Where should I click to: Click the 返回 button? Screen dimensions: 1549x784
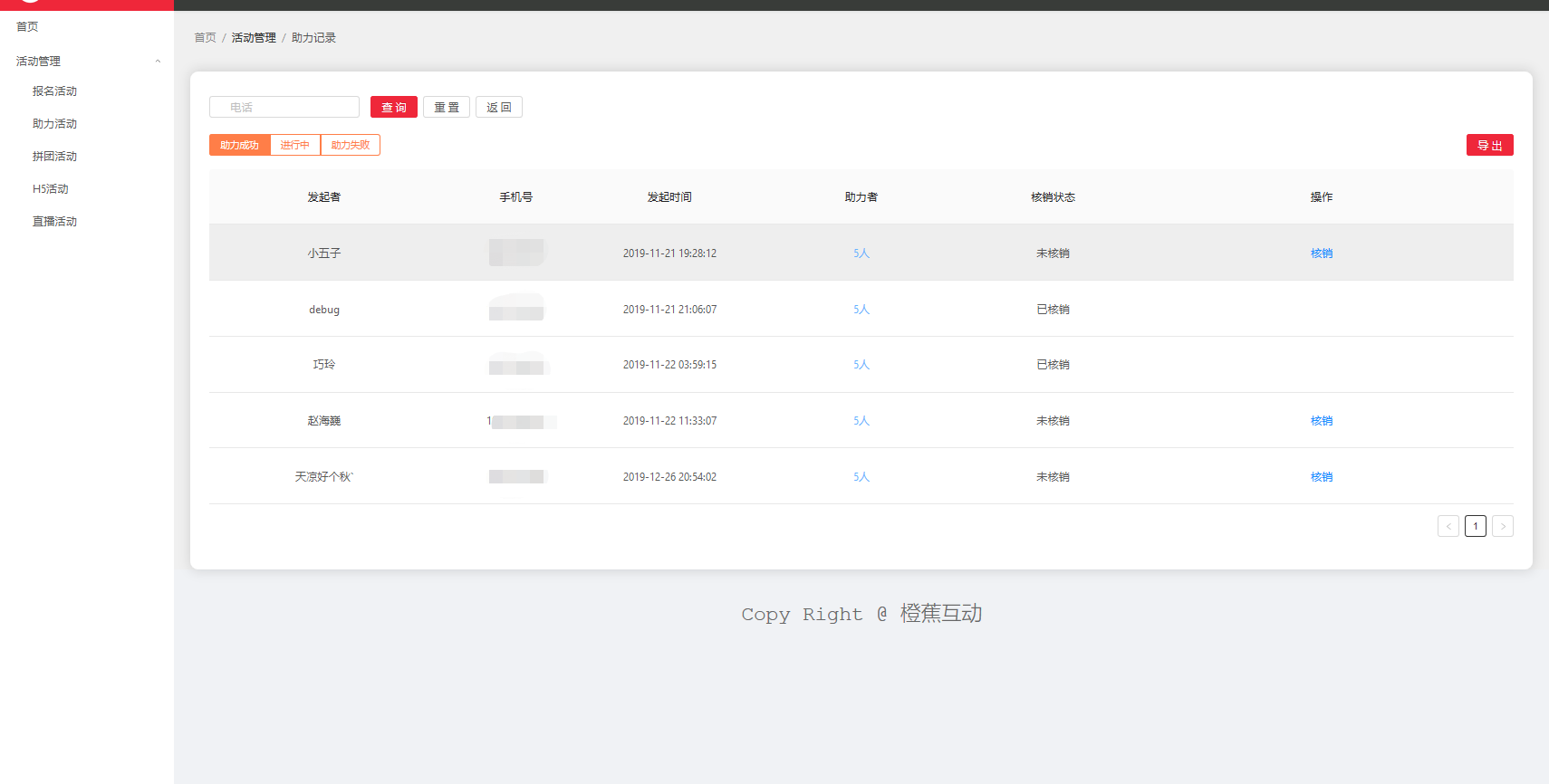click(x=499, y=107)
